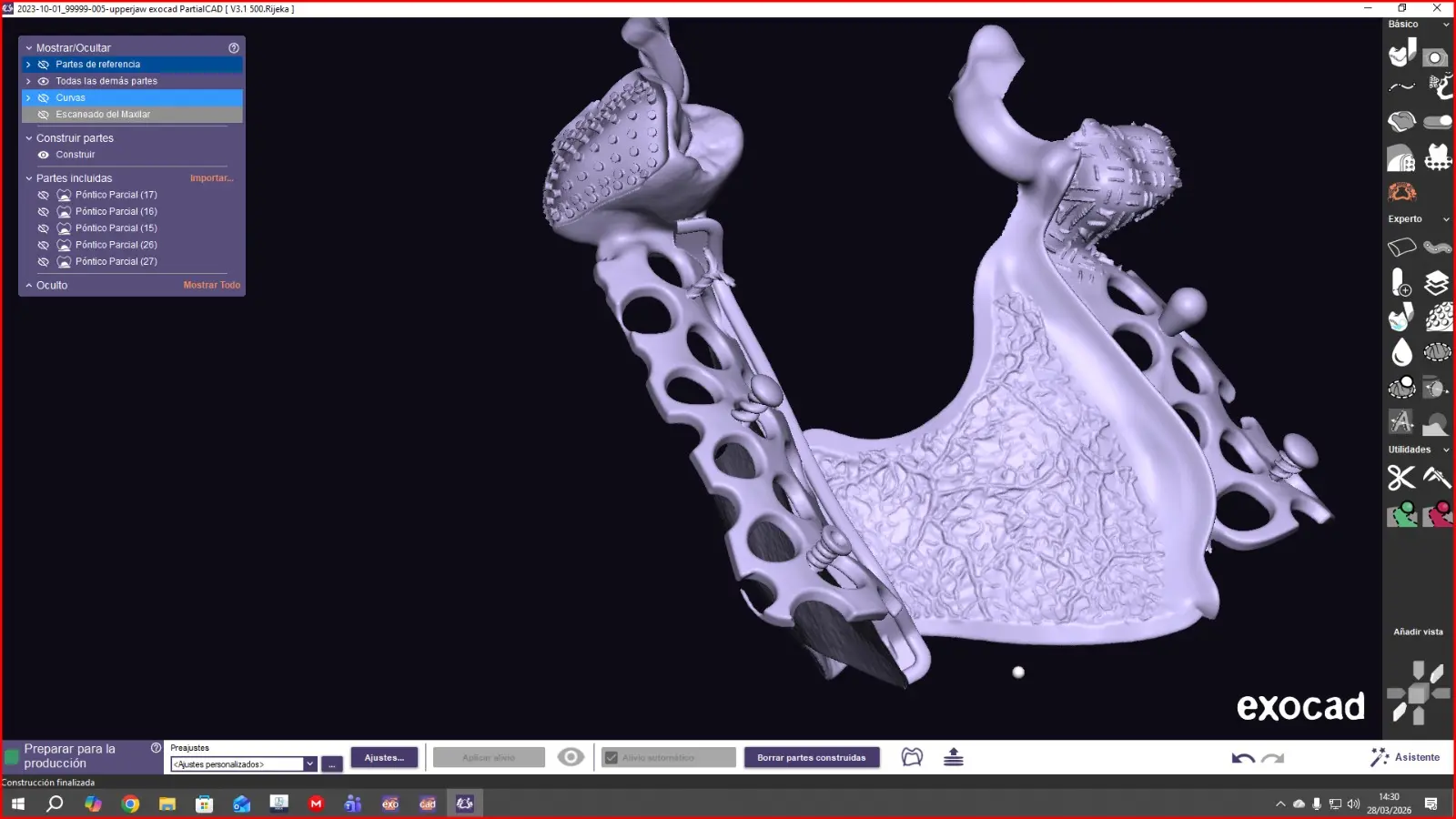Collapse the Partes incluidas section

(29, 178)
